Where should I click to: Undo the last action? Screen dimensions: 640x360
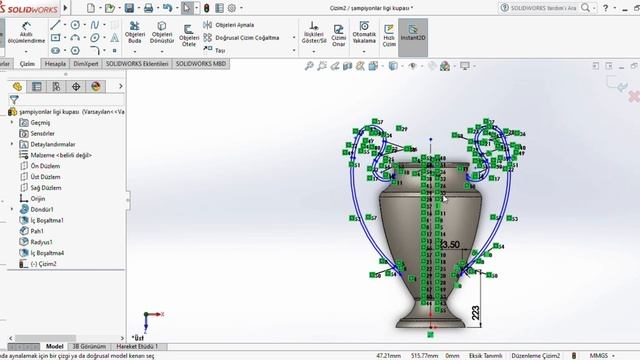tap(167, 8)
